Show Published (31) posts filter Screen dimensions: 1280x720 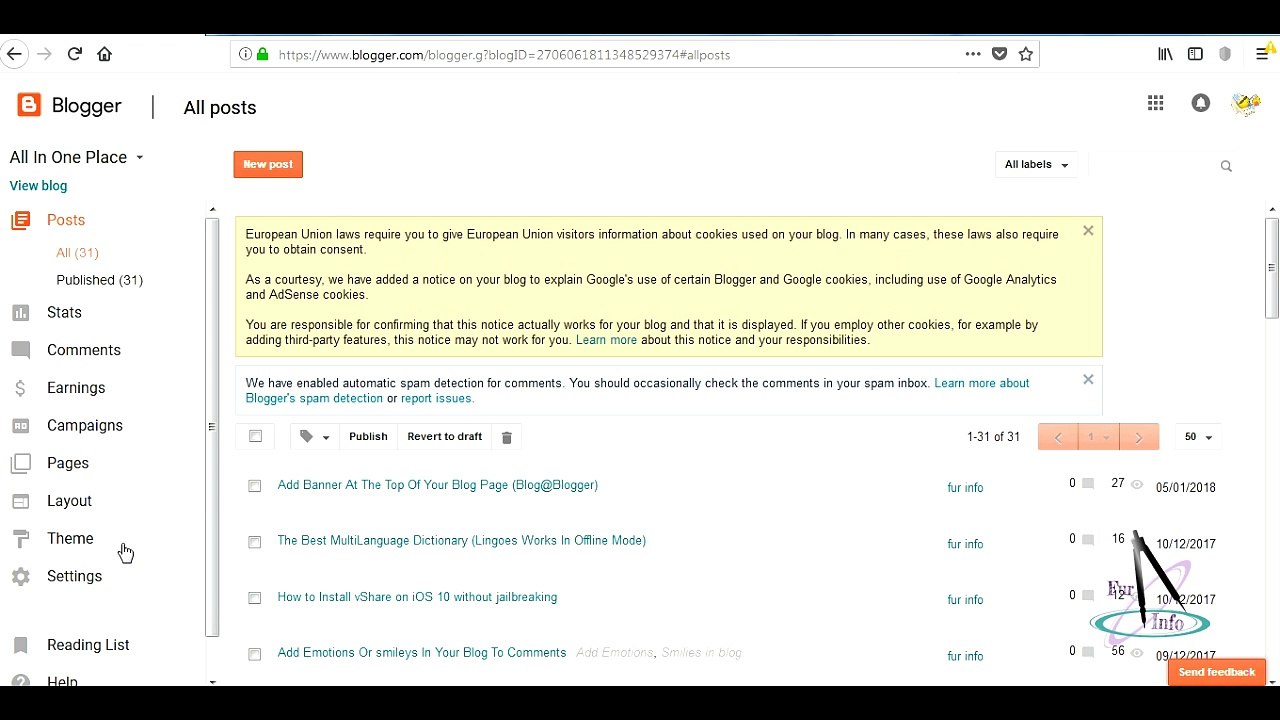99,280
